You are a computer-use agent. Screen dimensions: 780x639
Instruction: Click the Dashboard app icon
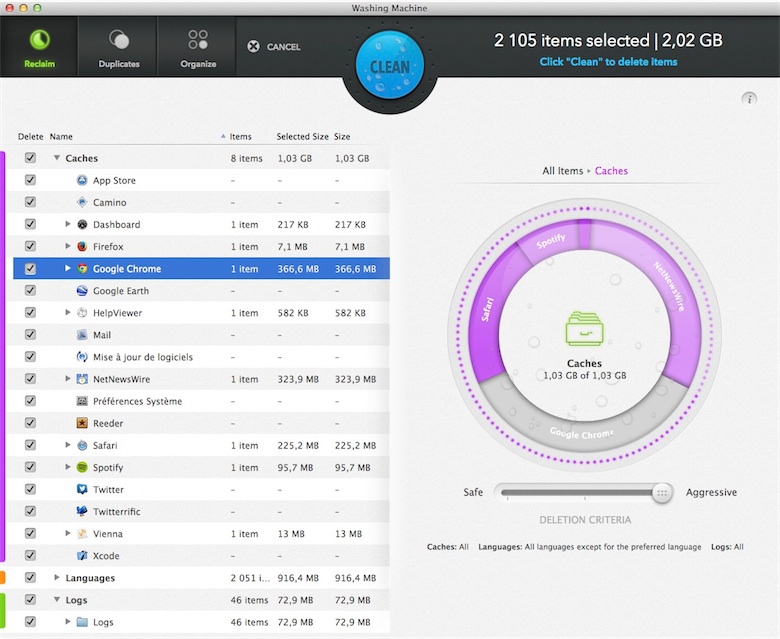coord(82,224)
